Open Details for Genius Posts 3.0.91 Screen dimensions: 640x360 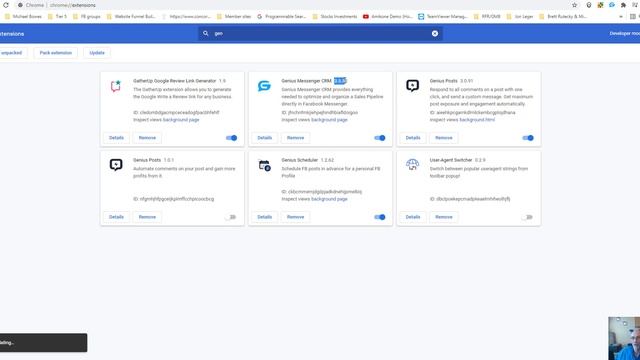point(413,138)
